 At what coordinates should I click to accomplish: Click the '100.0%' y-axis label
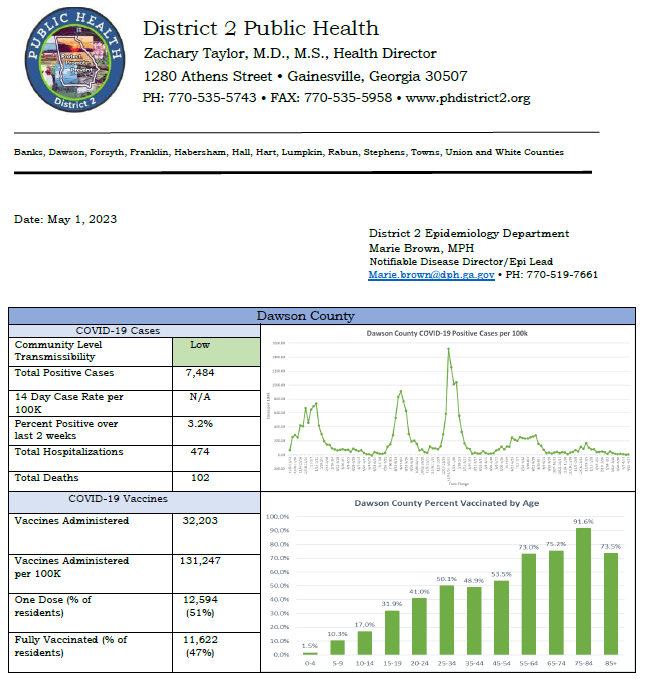(278, 517)
